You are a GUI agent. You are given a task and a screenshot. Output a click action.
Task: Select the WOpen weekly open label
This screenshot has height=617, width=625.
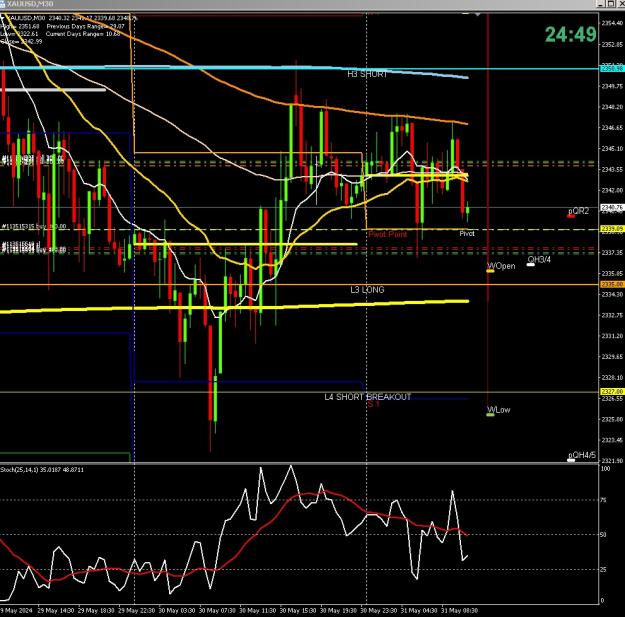pyautogui.click(x=501, y=266)
